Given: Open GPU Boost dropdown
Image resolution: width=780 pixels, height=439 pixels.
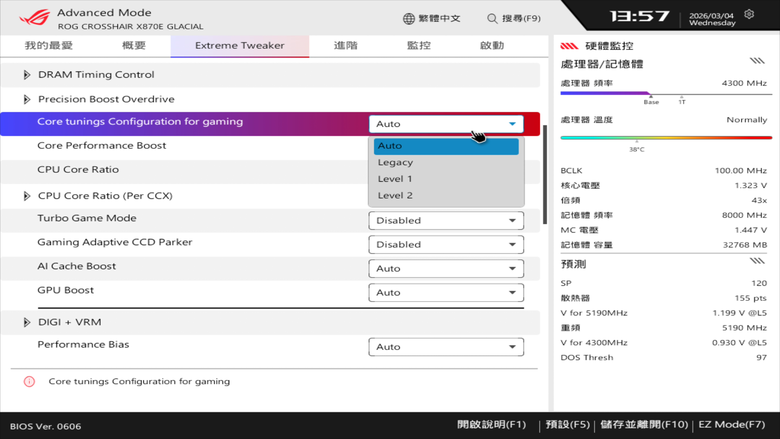Looking at the screenshot, I should click(446, 292).
